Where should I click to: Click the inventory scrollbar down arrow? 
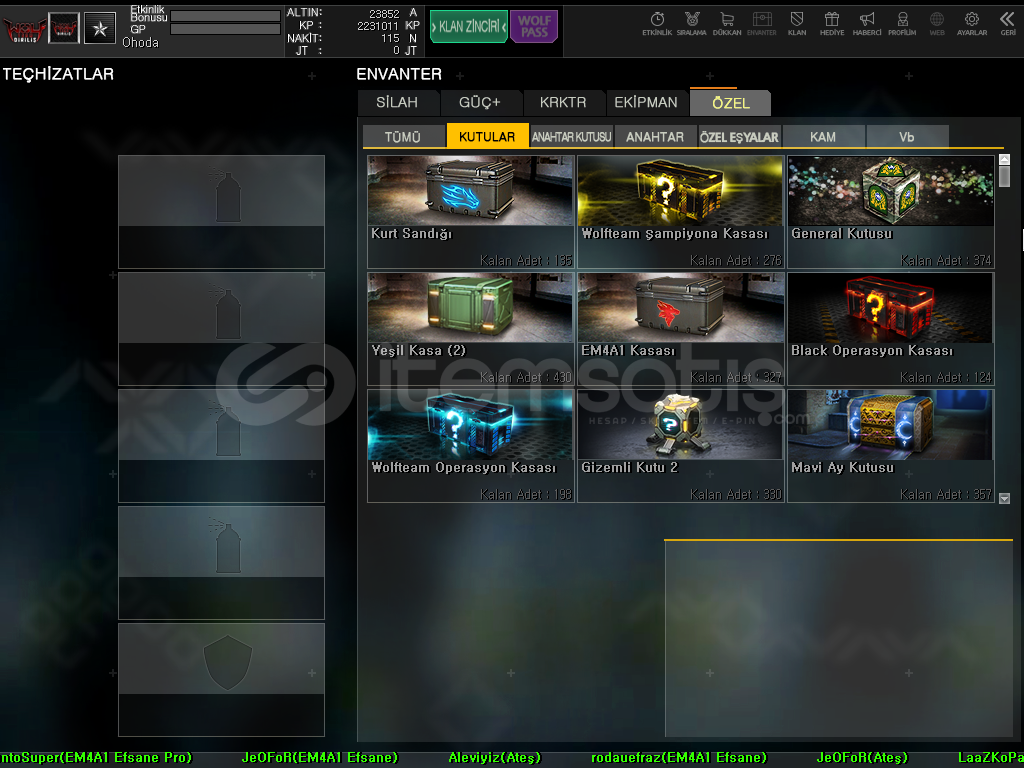[x=1005, y=498]
